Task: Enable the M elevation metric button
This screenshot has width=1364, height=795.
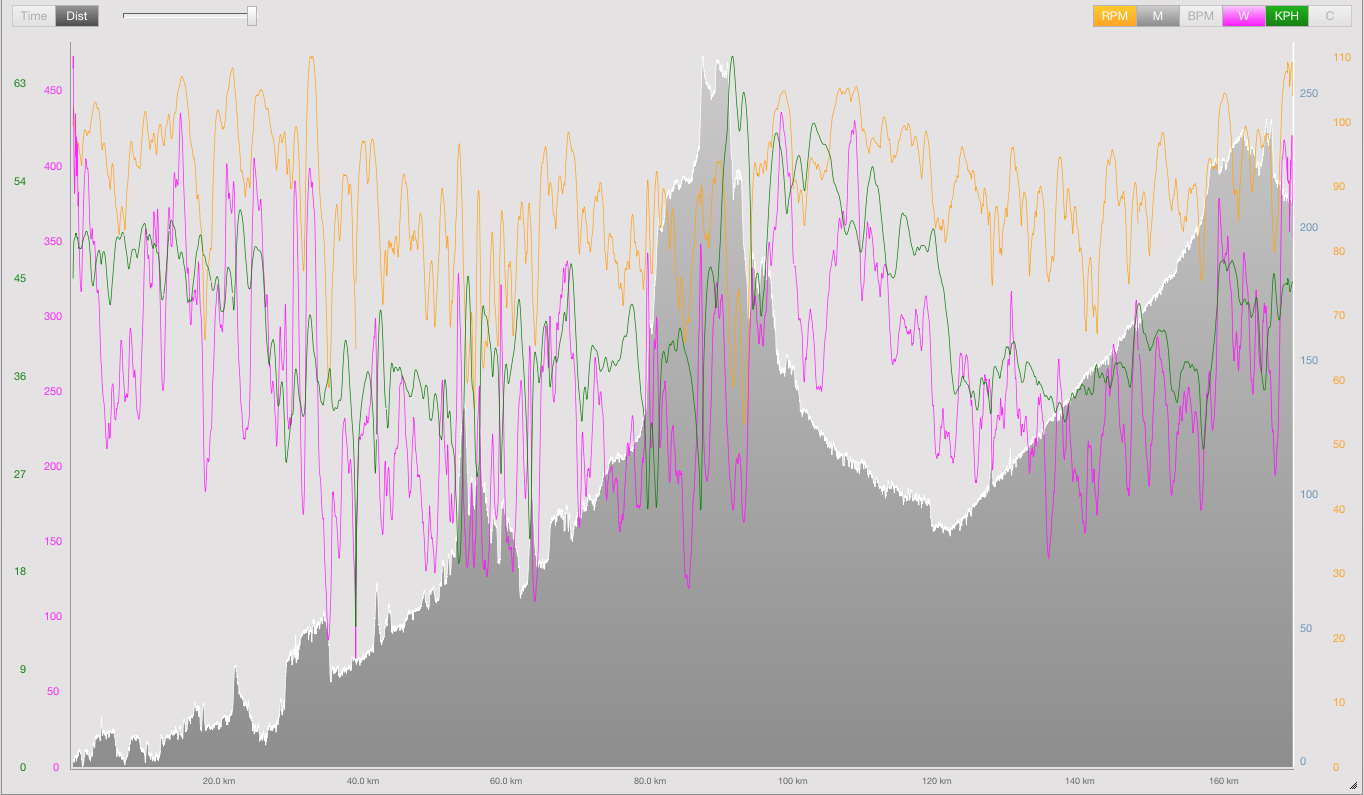Action: (1156, 15)
